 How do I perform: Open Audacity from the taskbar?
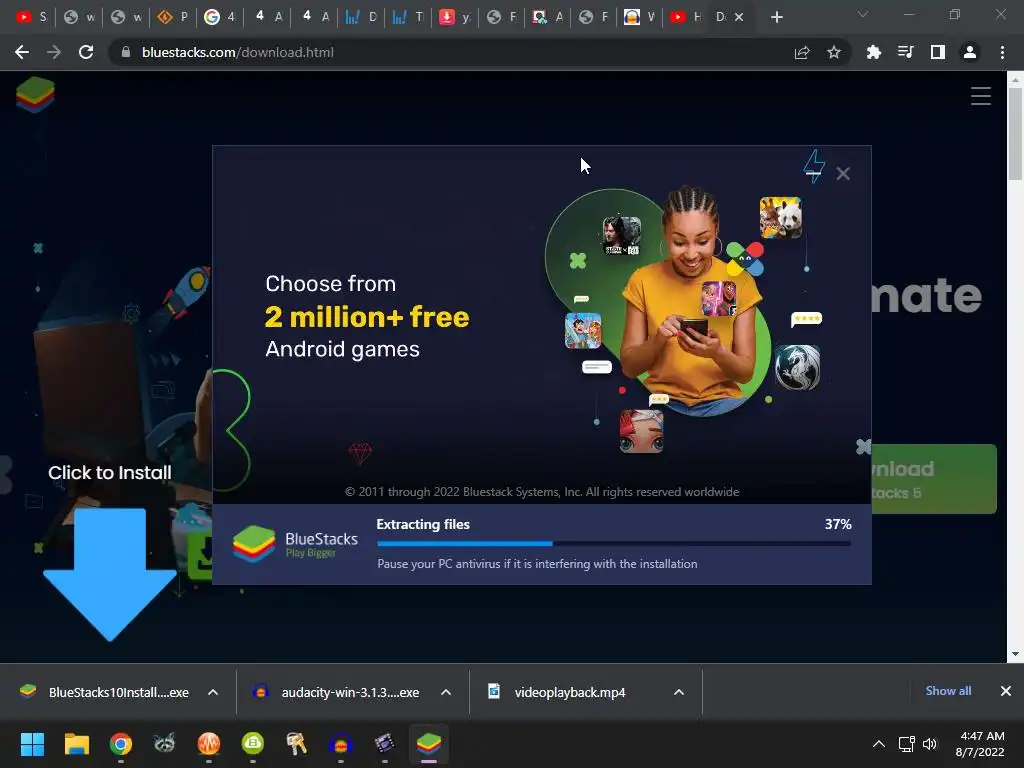click(341, 744)
